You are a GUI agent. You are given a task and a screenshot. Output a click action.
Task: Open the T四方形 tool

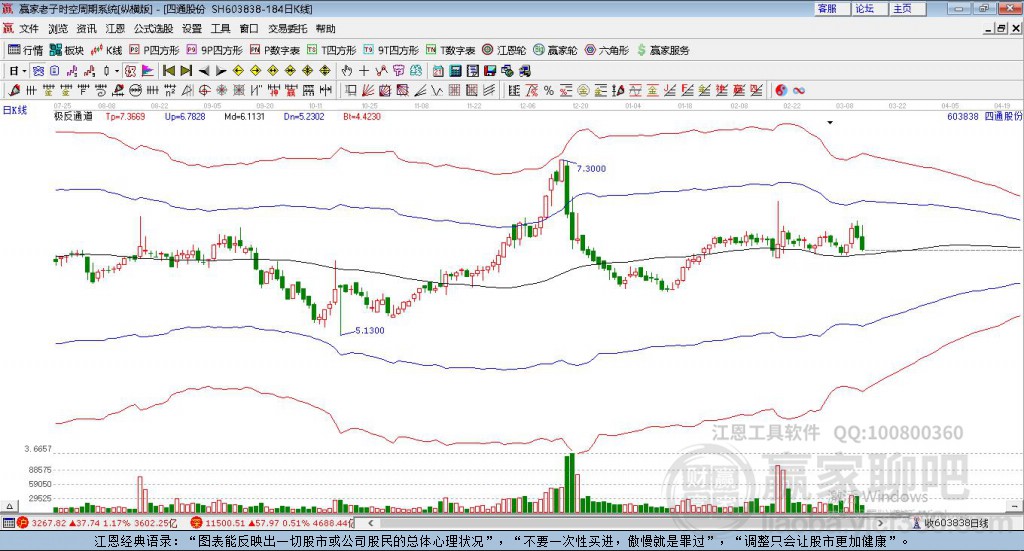point(332,50)
